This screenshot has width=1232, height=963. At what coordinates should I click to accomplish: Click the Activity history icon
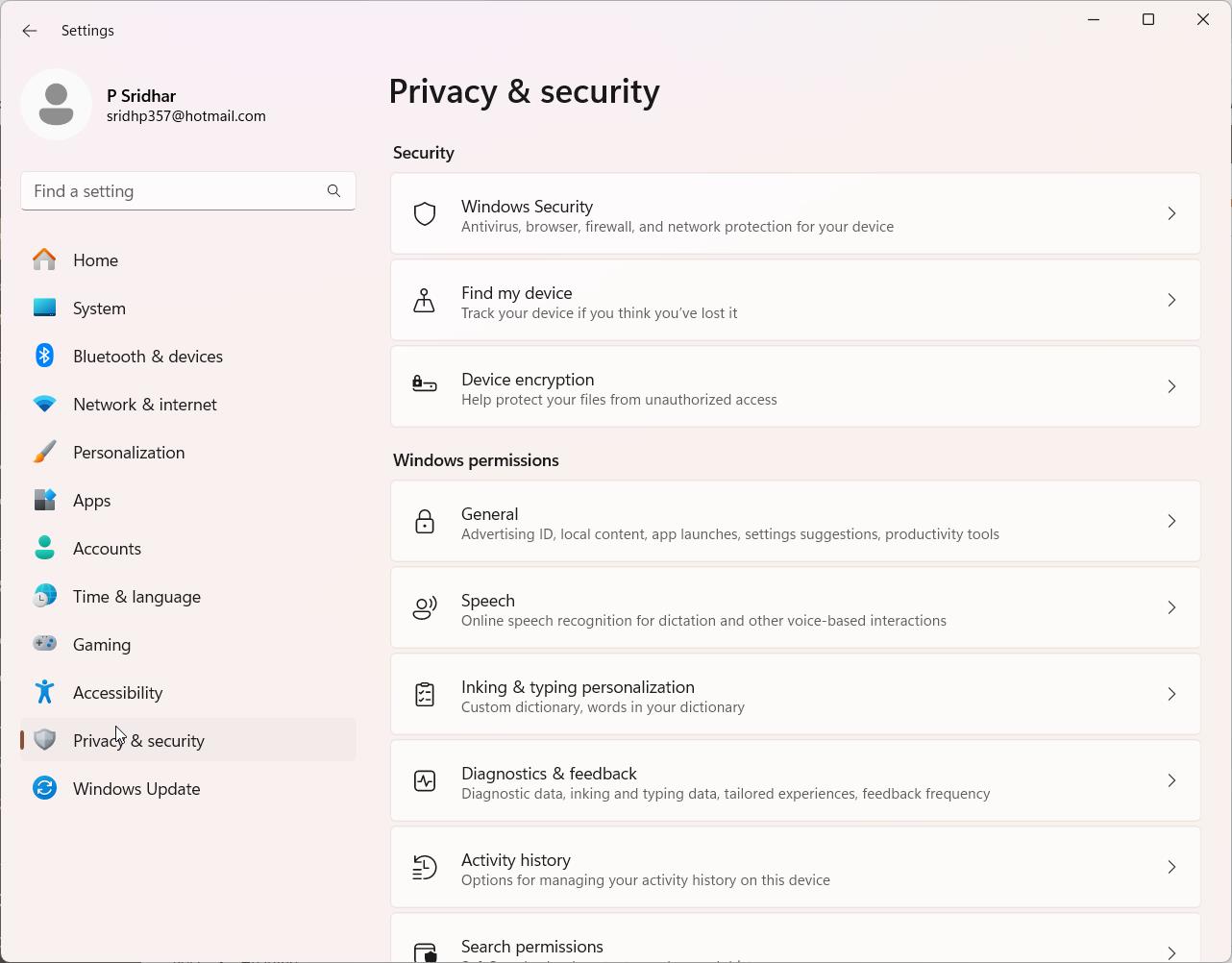click(x=424, y=867)
